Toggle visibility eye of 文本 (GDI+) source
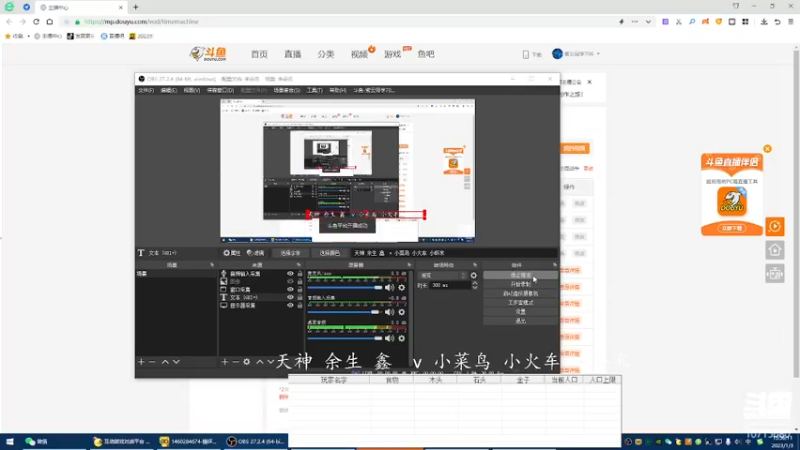The height and width of the screenshot is (450, 800). (x=290, y=297)
